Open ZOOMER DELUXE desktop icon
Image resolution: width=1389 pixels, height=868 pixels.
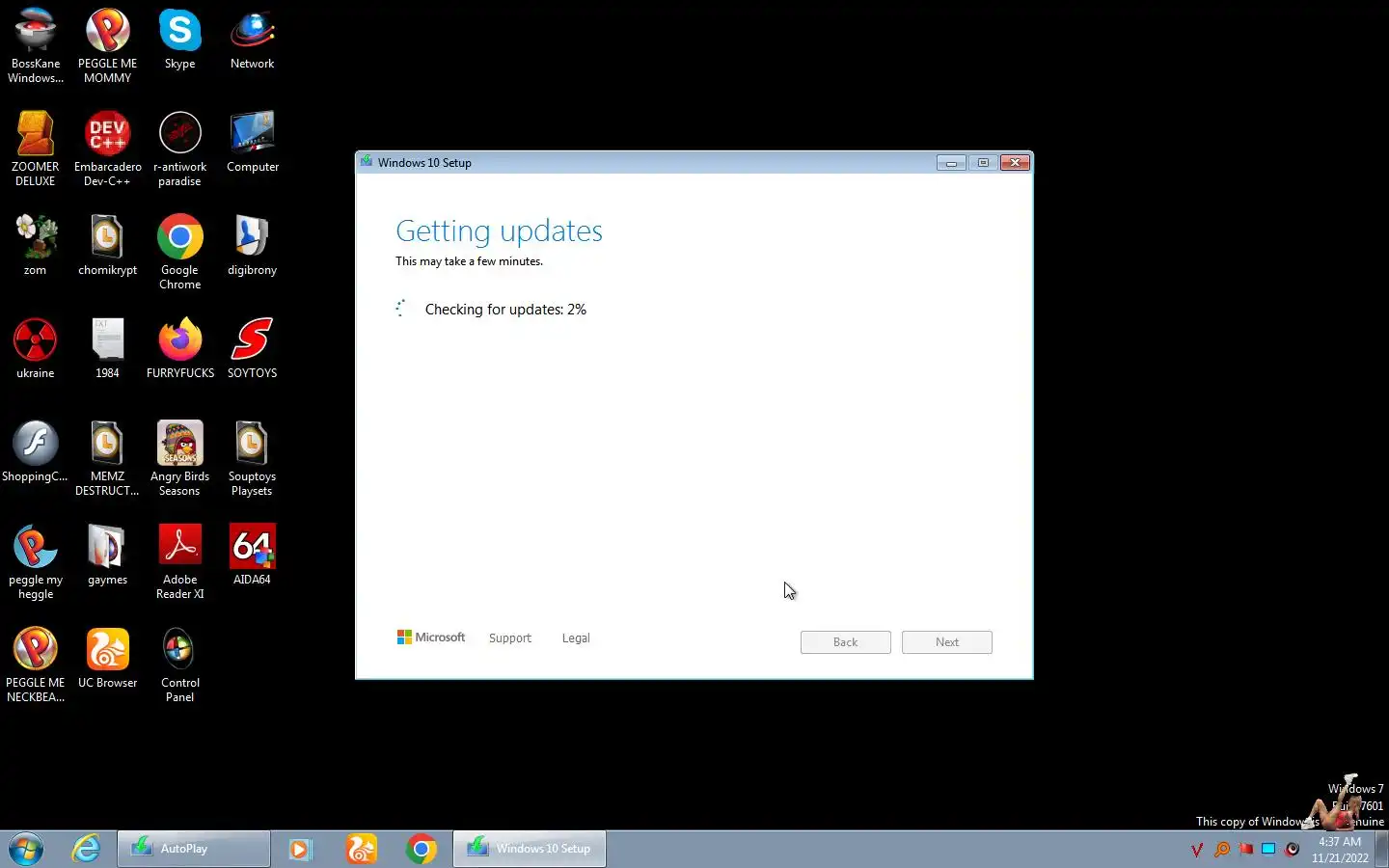point(36,149)
